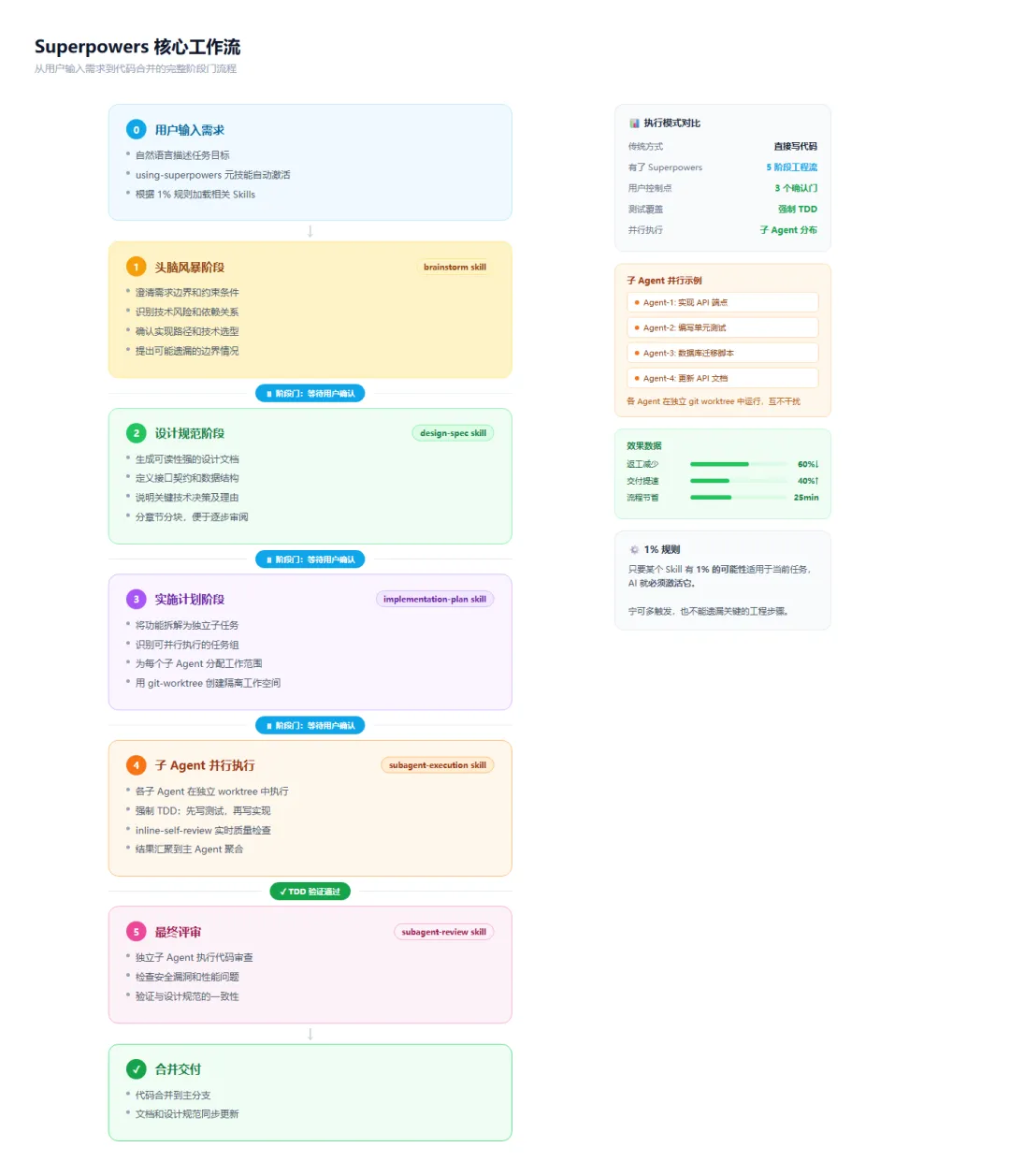The height and width of the screenshot is (1176, 1010).
Task: Click the 25min value in 效果数据
Action: click(806, 498)
